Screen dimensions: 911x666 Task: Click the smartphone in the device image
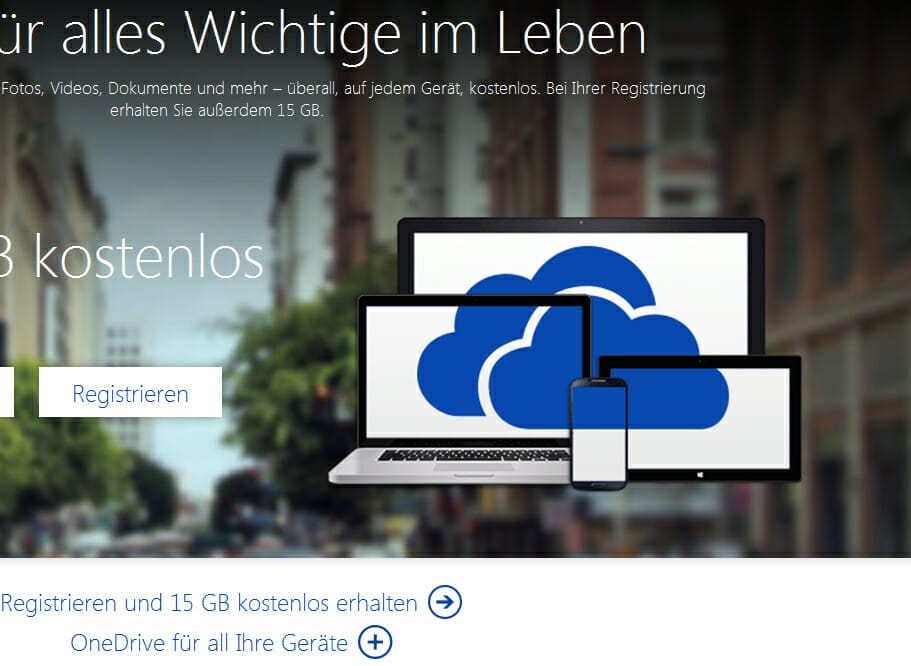point(598,433)
